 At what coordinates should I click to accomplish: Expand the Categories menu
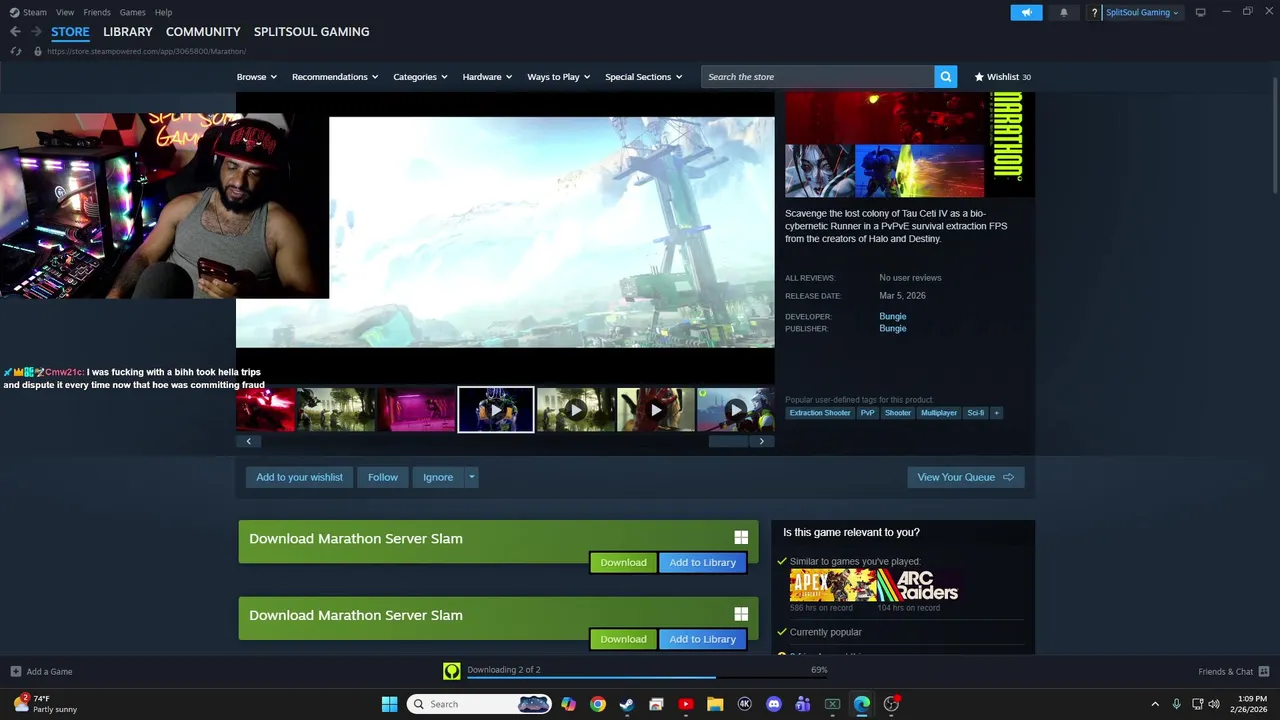click(x=420, y=77)
